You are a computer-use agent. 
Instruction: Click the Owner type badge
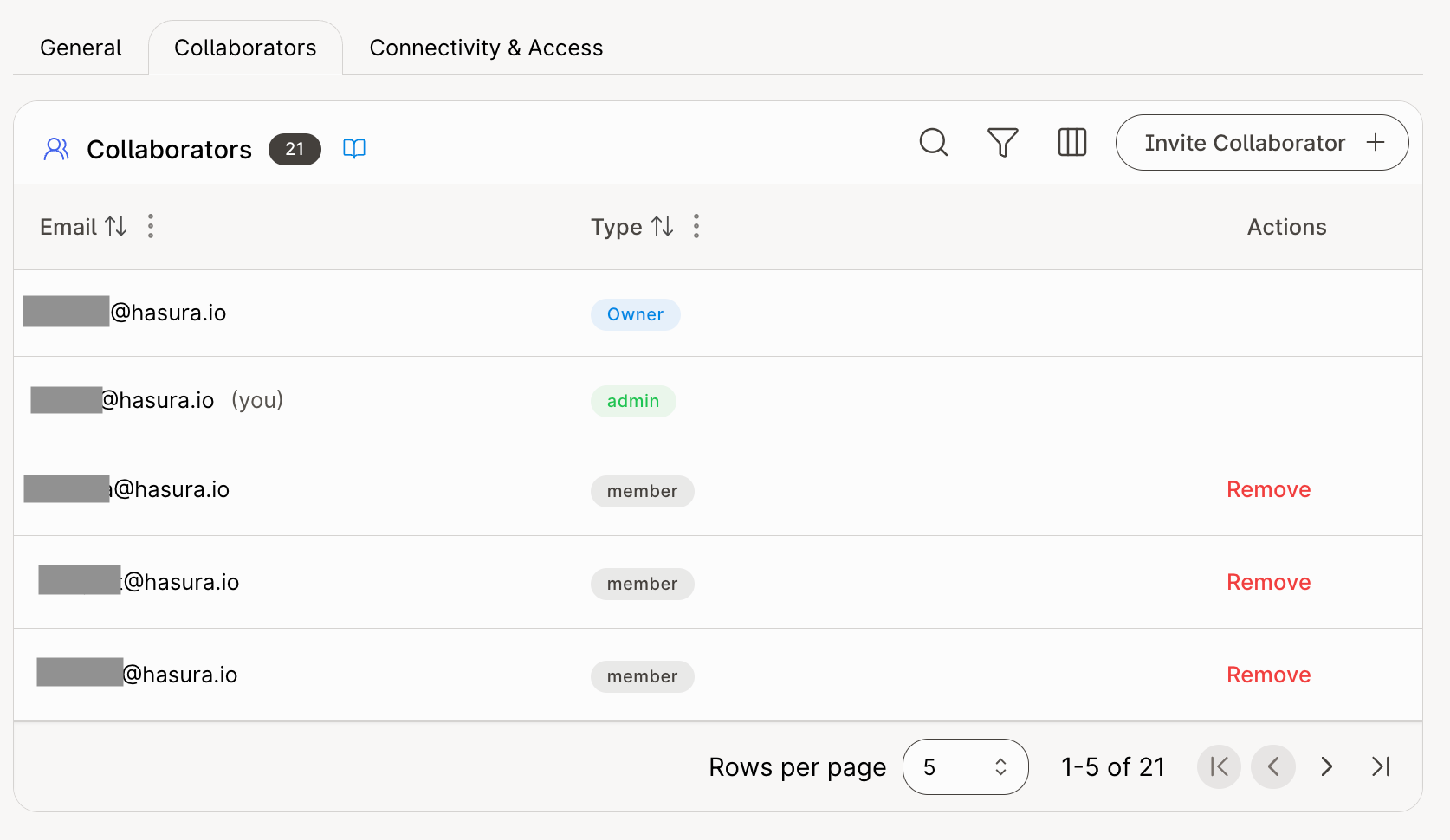pyautogui.click(x=636, y=314)
